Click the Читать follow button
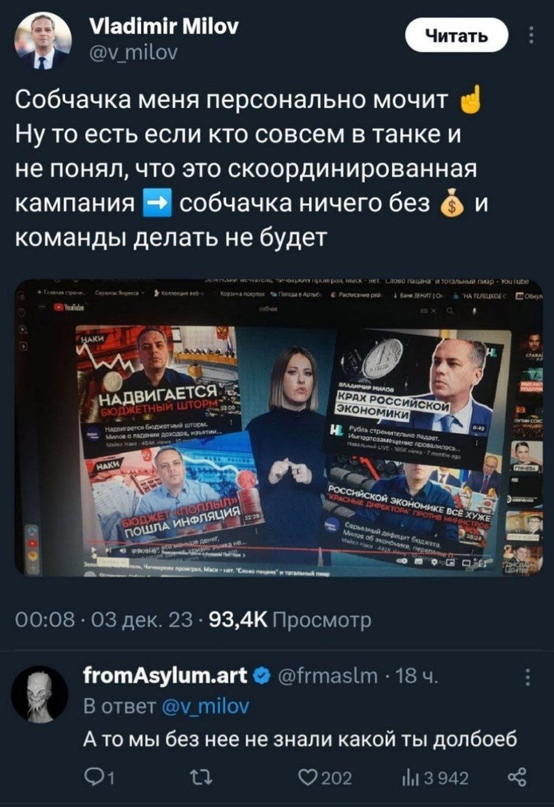This screenshot has height=807, width=554. point(457,36)
